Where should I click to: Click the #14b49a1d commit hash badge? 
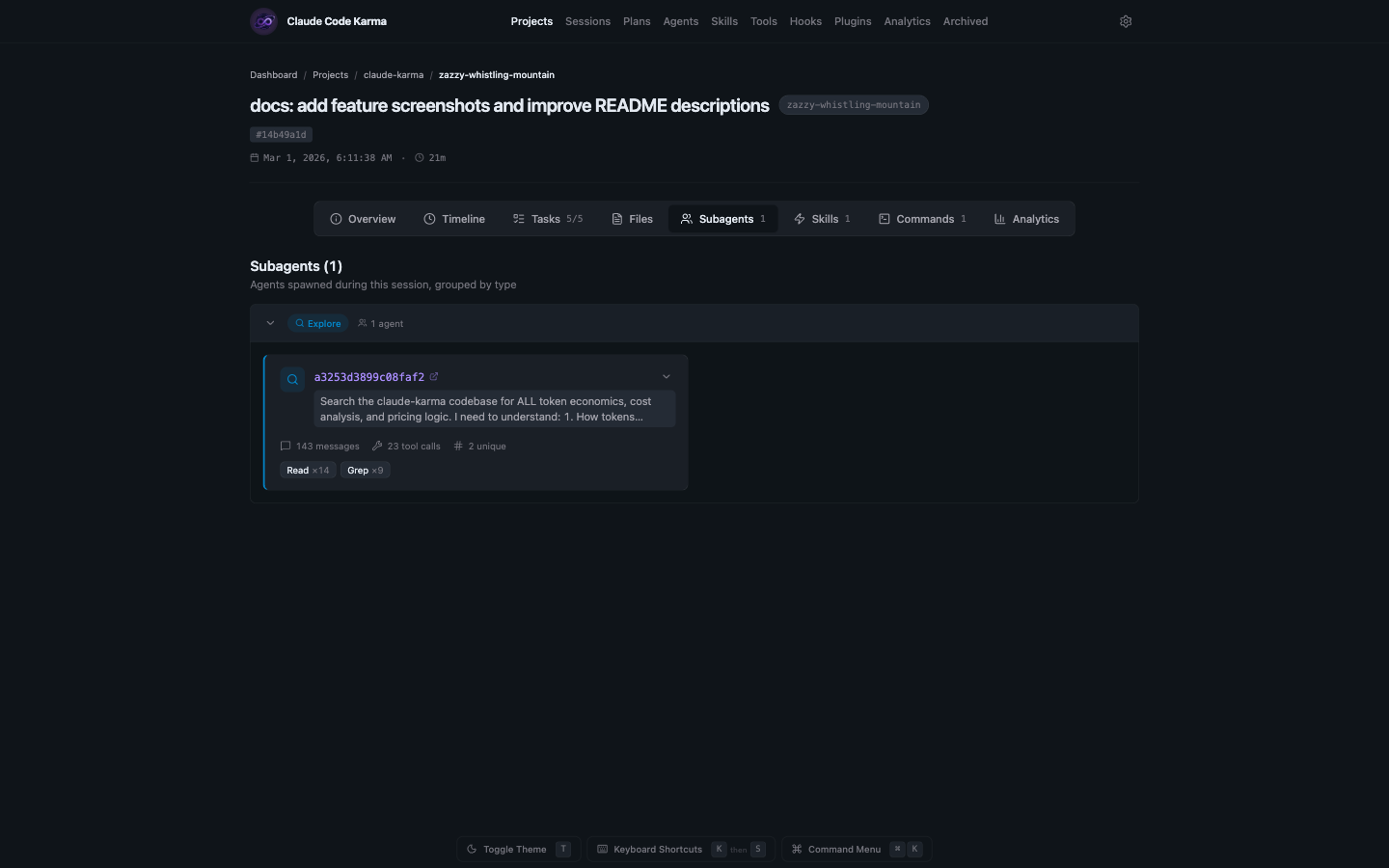click(x=281, y=135)
